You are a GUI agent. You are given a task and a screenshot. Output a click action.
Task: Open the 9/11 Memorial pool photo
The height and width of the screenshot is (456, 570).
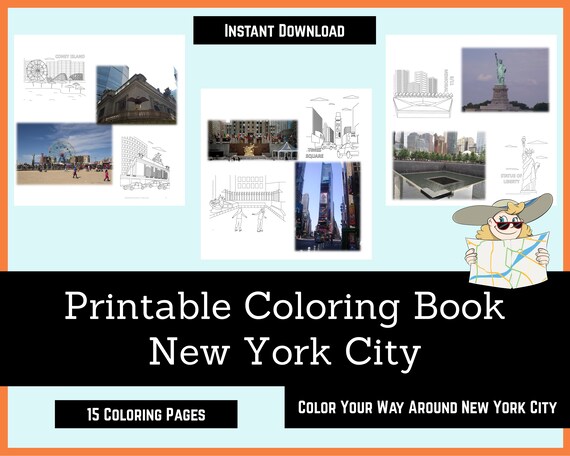[x=439, y=165]
